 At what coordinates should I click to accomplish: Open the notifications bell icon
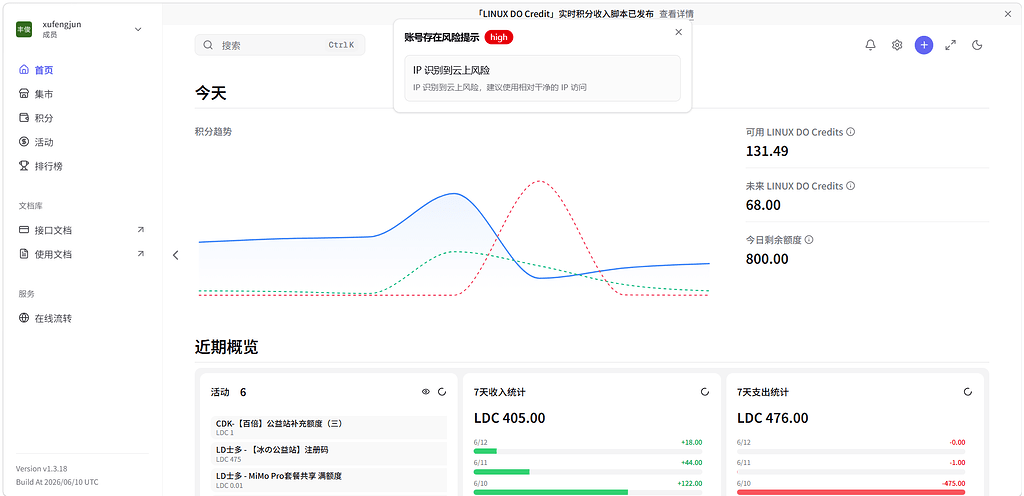point(870,45)
